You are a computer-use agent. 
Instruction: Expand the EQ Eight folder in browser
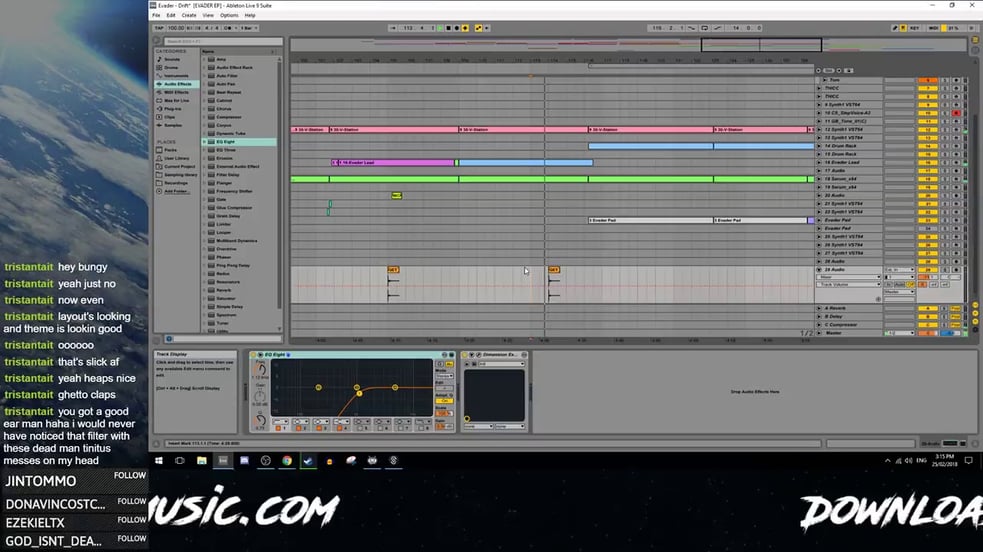pyautogui.click(x=204, y=142)
